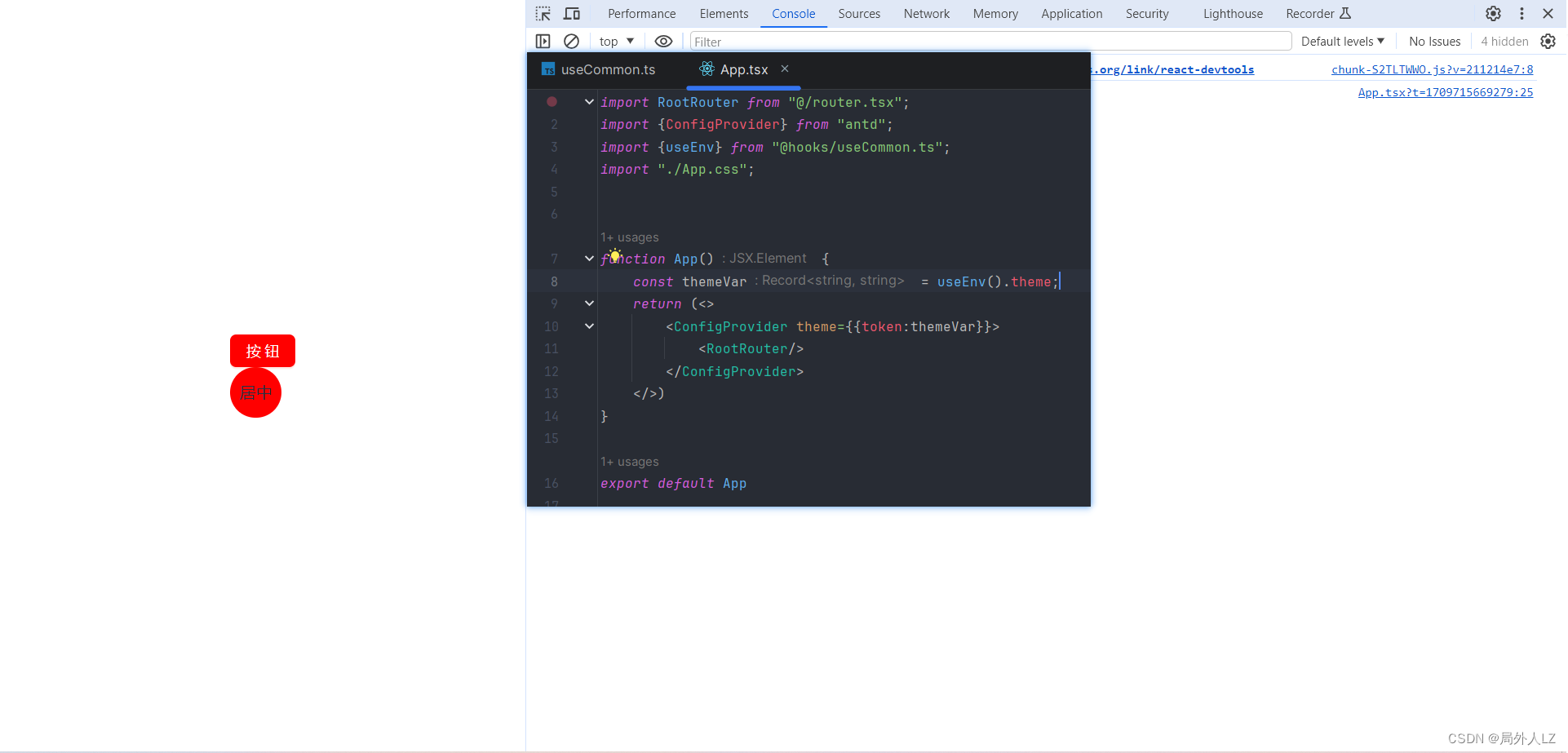Click the "@hooks/useCommon.ts" import string
Viewport: 1568px width, 753px height.
point(857,147)
